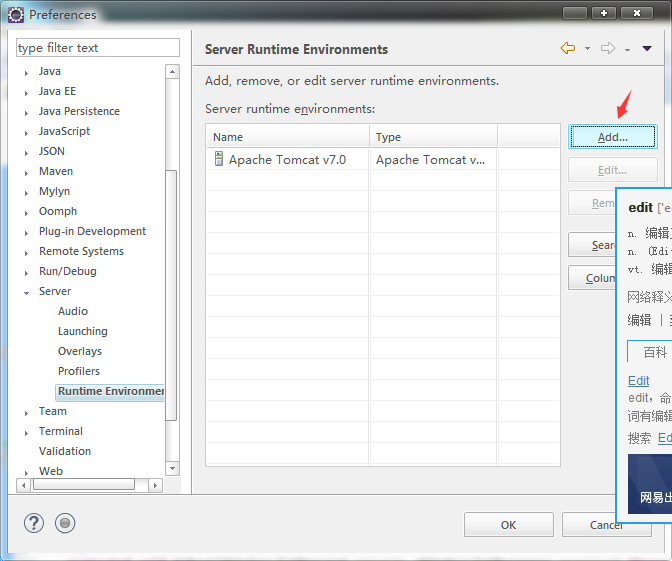Expand the Web tree node
This screenshot has height=561, width=672.
26,473
